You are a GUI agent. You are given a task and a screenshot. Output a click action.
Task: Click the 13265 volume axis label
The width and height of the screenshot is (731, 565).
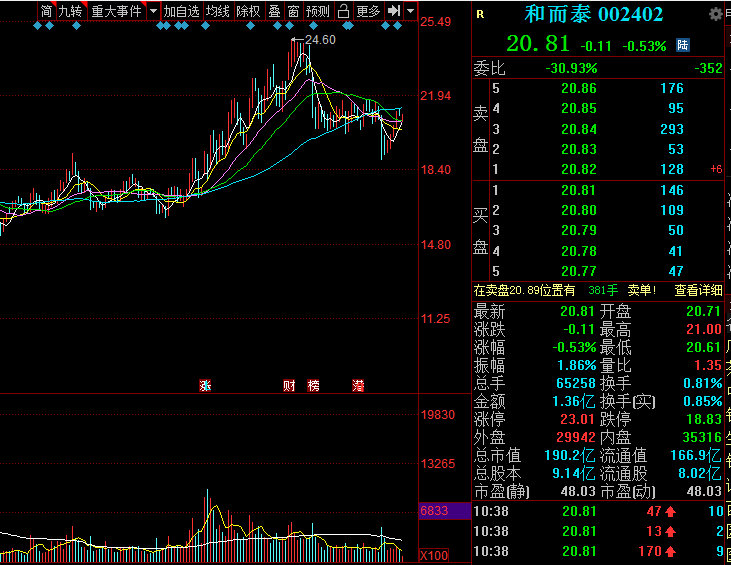tap(437, 464)
